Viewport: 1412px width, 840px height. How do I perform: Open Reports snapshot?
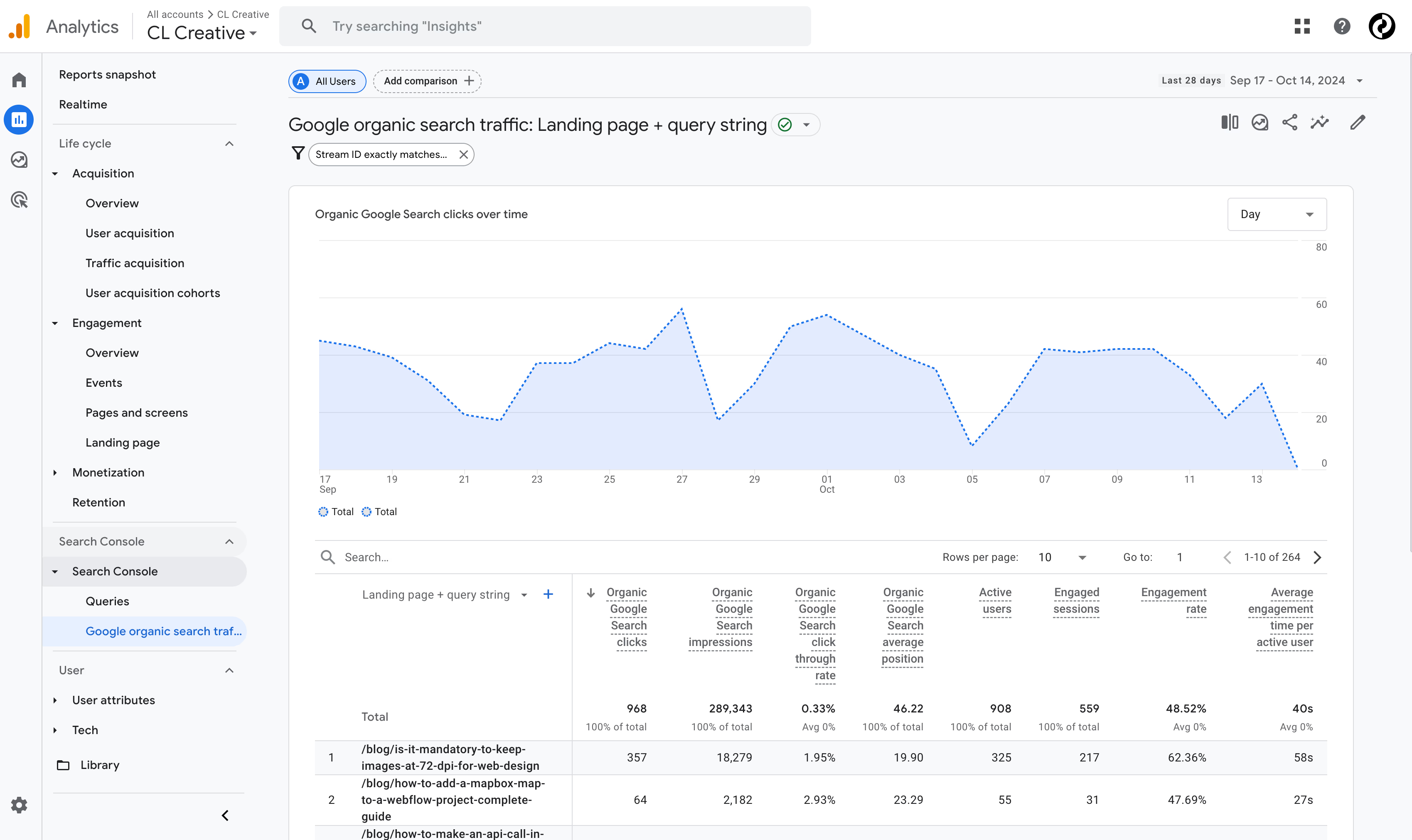pyautogui.click(x=107, y=75)
